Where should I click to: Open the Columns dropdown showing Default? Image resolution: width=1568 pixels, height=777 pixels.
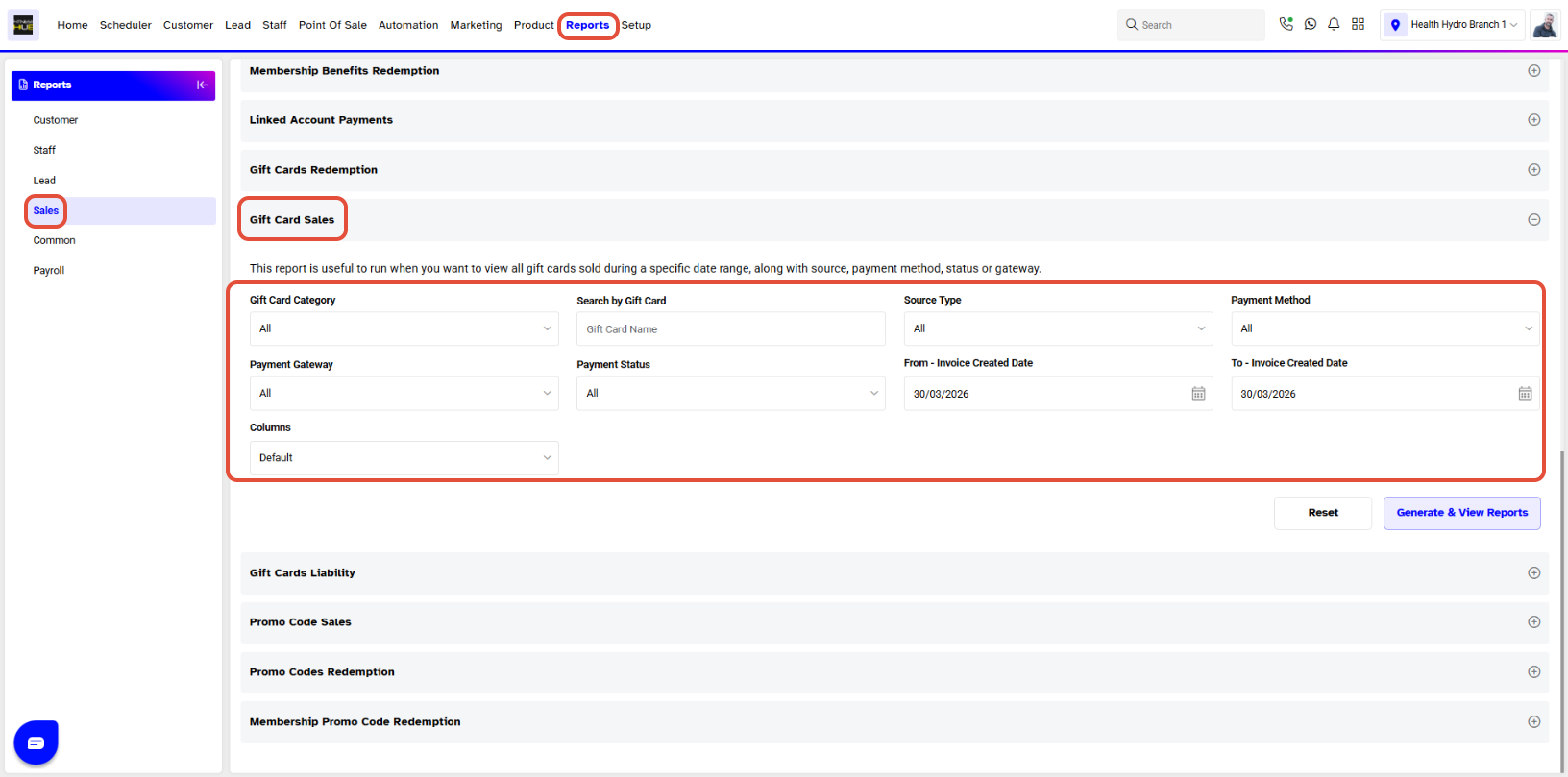pyautogui.click(x=404, y=458)
